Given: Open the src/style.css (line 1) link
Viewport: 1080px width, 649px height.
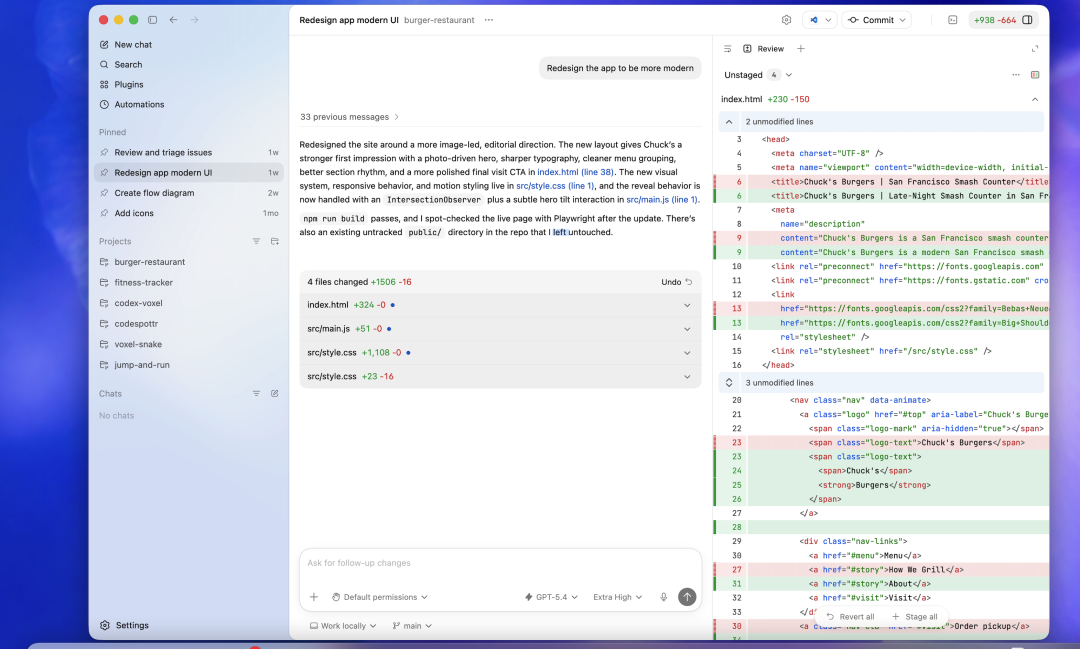Looking at the screenshot, I should point(555,186).
